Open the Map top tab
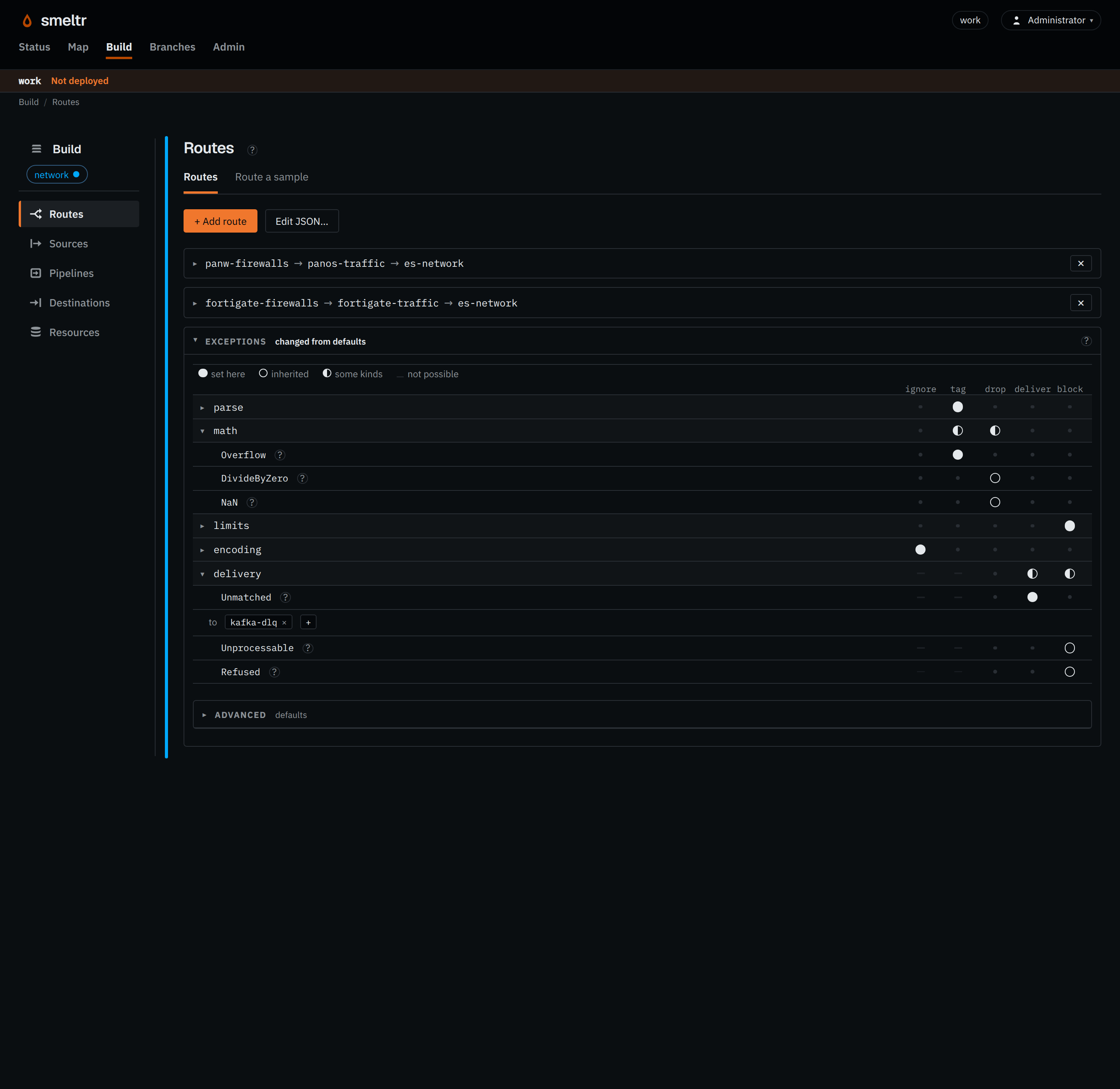The image size is (1120, 1089). coord(79,47)
